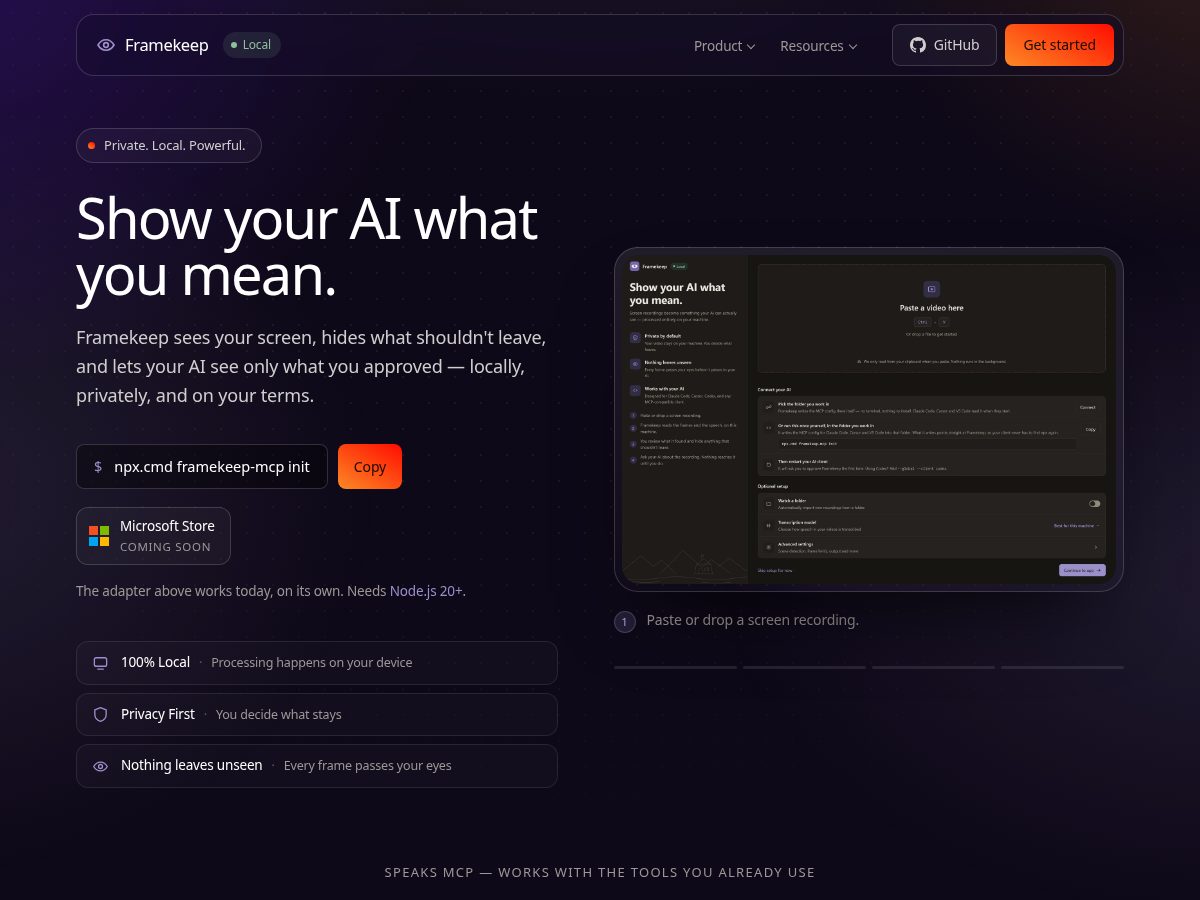This screenshot has height=900, width=1200.
Task: Jump to the first slideshow progress segment
Action: [675, 667]
